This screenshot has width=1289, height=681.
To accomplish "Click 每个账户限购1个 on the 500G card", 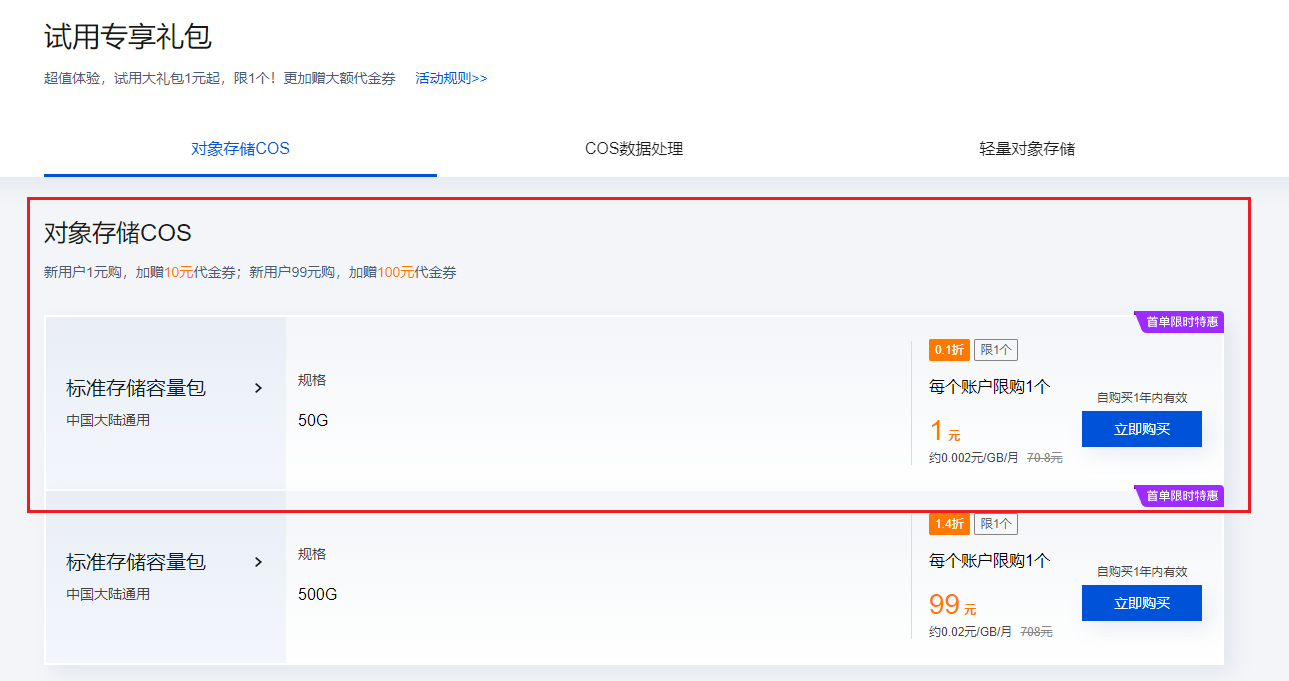I will (990, 561).
